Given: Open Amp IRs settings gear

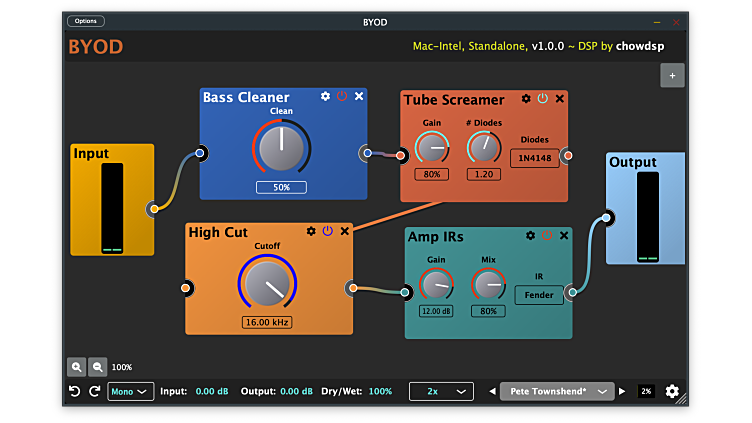Looking at the screenshot, I should [x=530, y=236].
